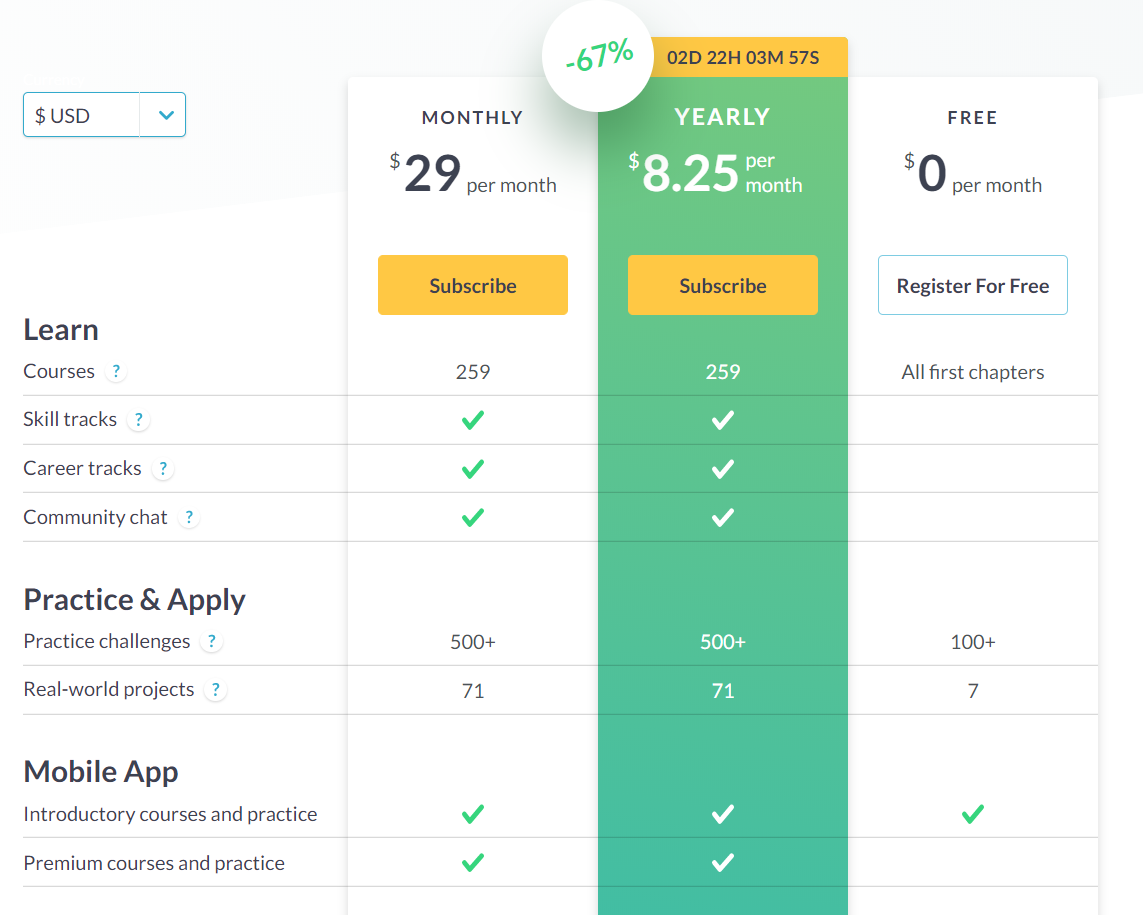Open the Career tracks help icon

[x=163, y=469]
